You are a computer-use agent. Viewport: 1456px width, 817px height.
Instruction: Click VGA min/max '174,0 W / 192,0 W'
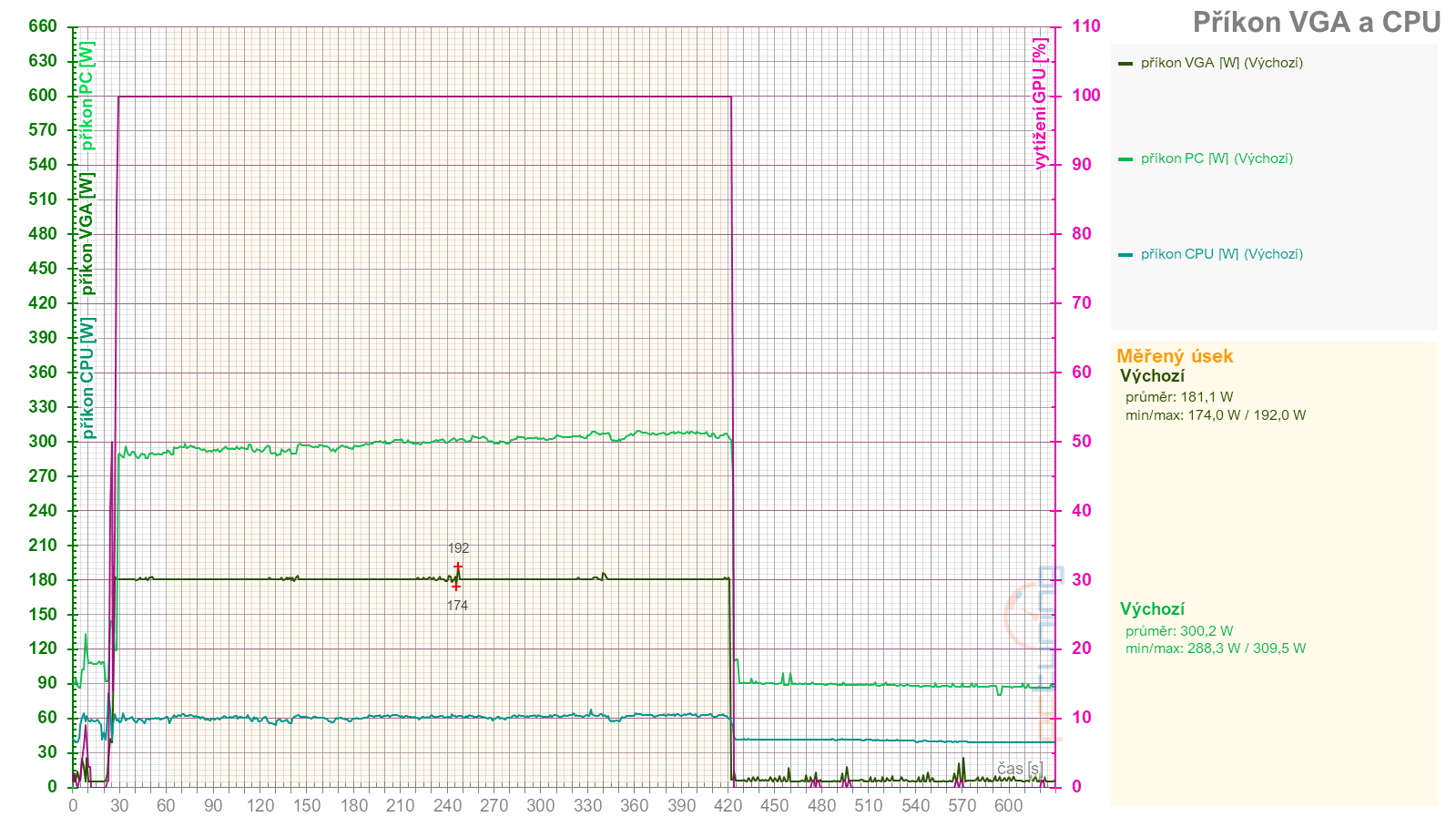1247,415
